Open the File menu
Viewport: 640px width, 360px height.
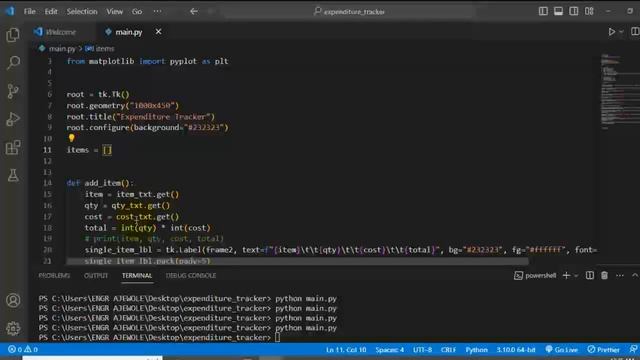[29, 11]
